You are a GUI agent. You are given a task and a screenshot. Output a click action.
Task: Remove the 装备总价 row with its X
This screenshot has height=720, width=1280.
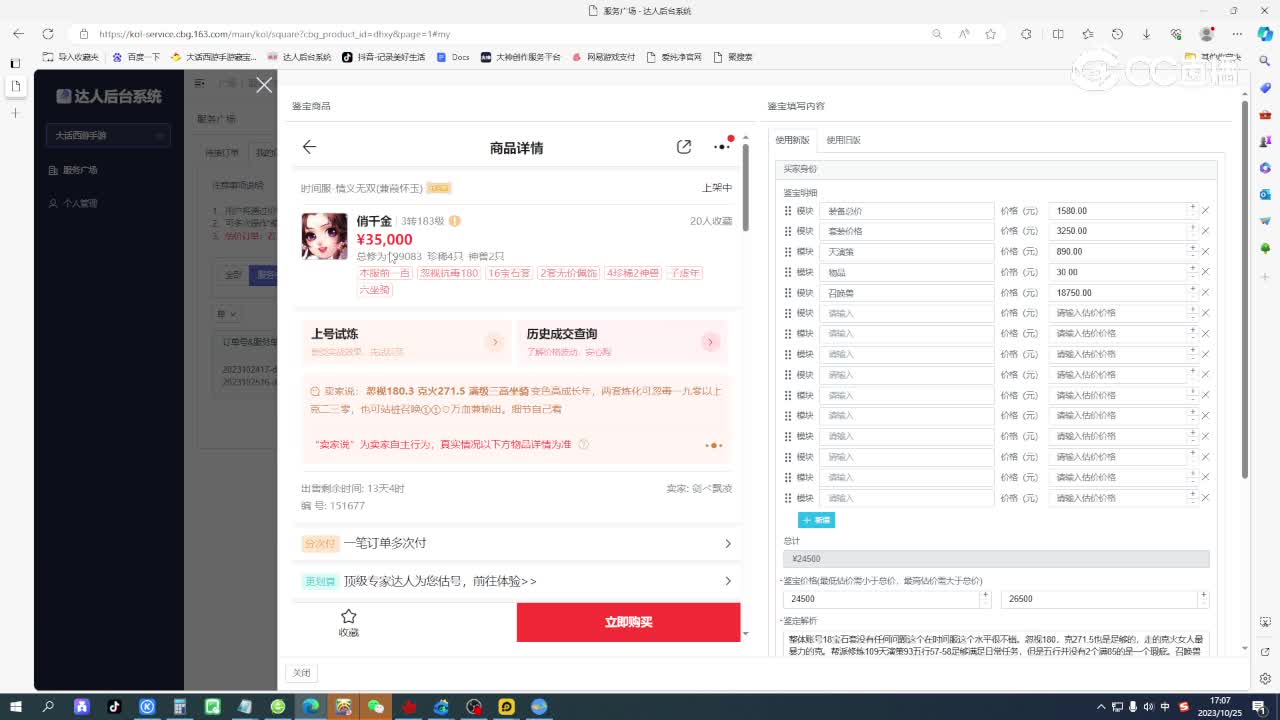[1205, 211]
